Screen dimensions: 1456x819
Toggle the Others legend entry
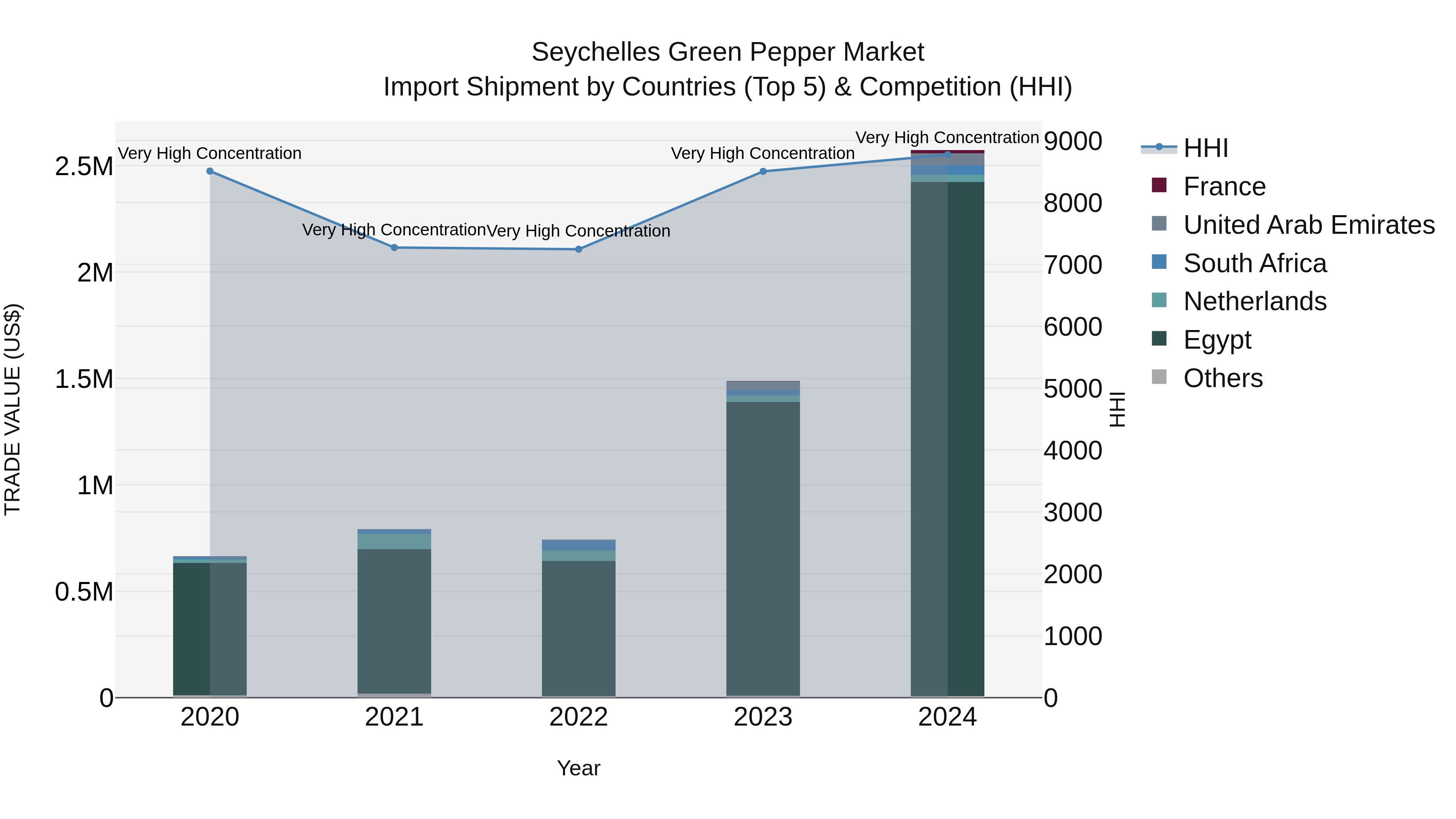point(1207,378)
